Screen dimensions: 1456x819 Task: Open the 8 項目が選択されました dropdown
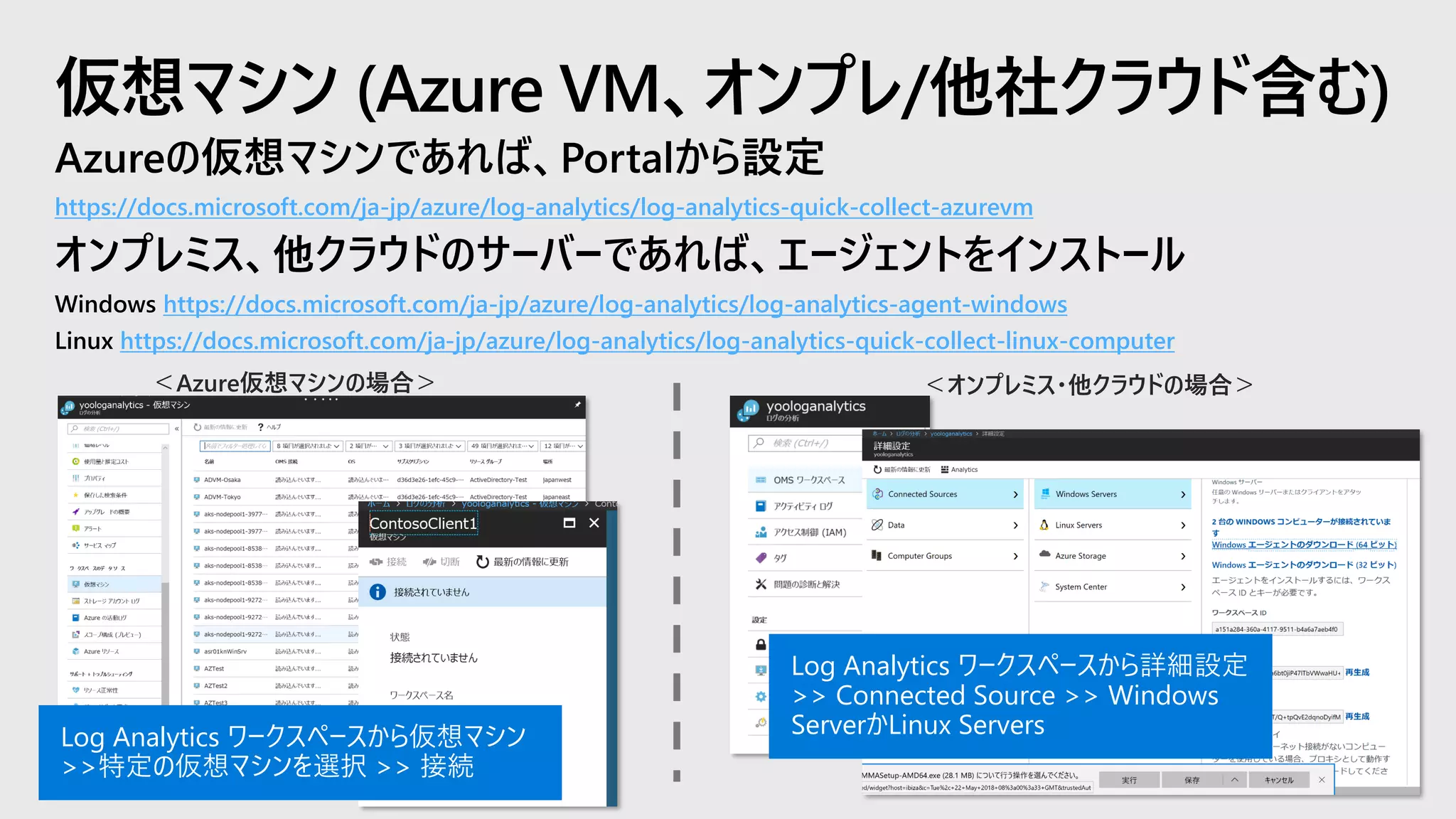point(308,446)
